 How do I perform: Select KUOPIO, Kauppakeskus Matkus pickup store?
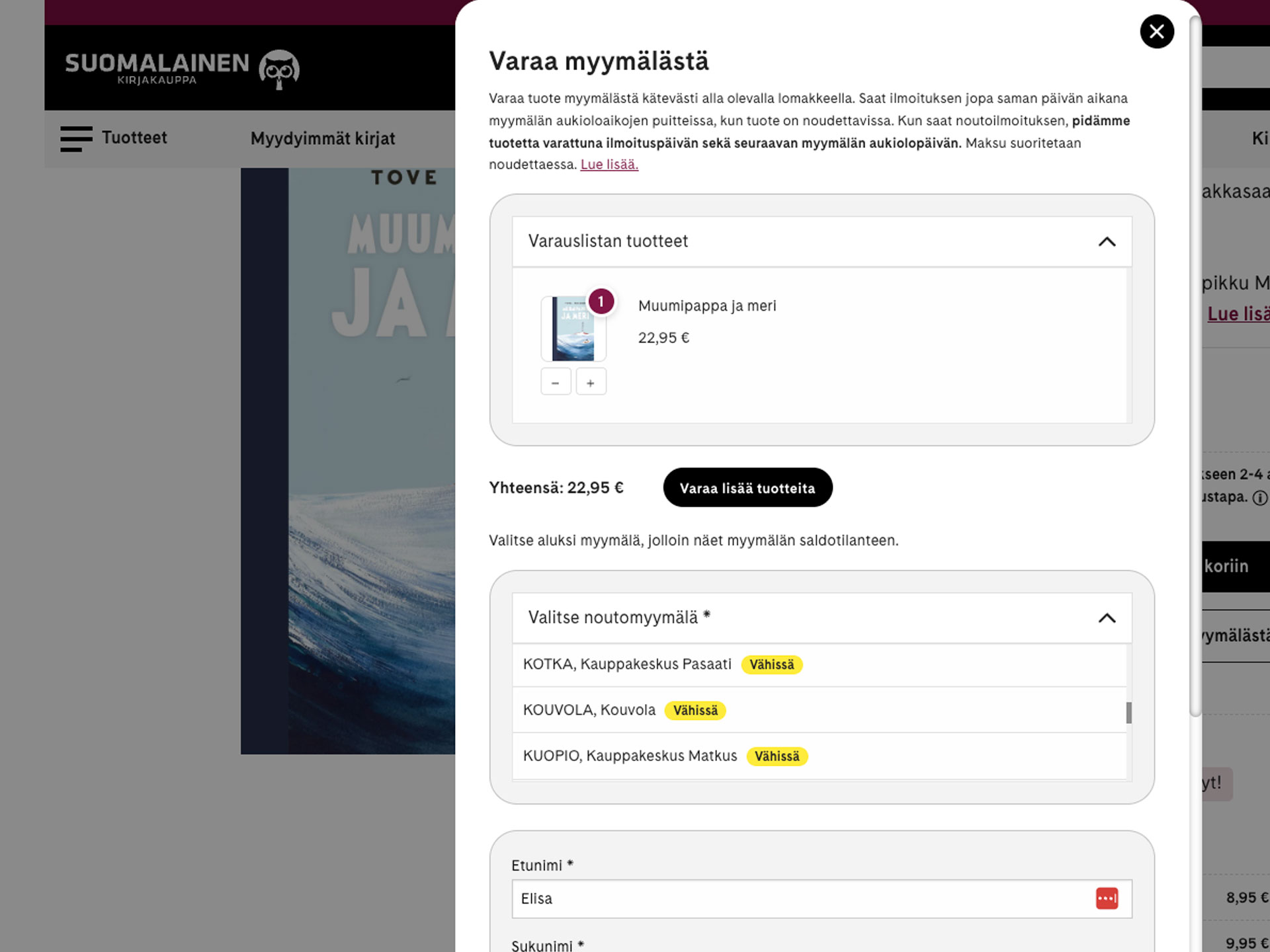(630, 756)
